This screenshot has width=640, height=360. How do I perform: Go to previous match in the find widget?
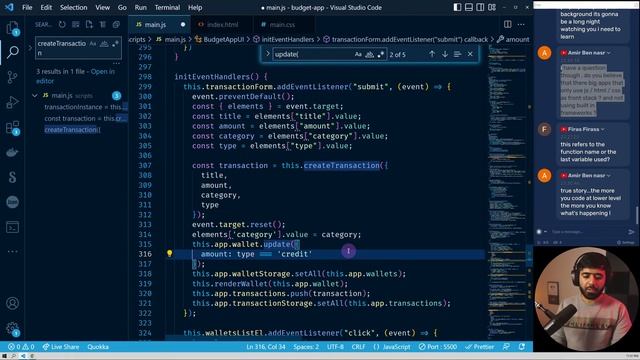pos(432,54)
